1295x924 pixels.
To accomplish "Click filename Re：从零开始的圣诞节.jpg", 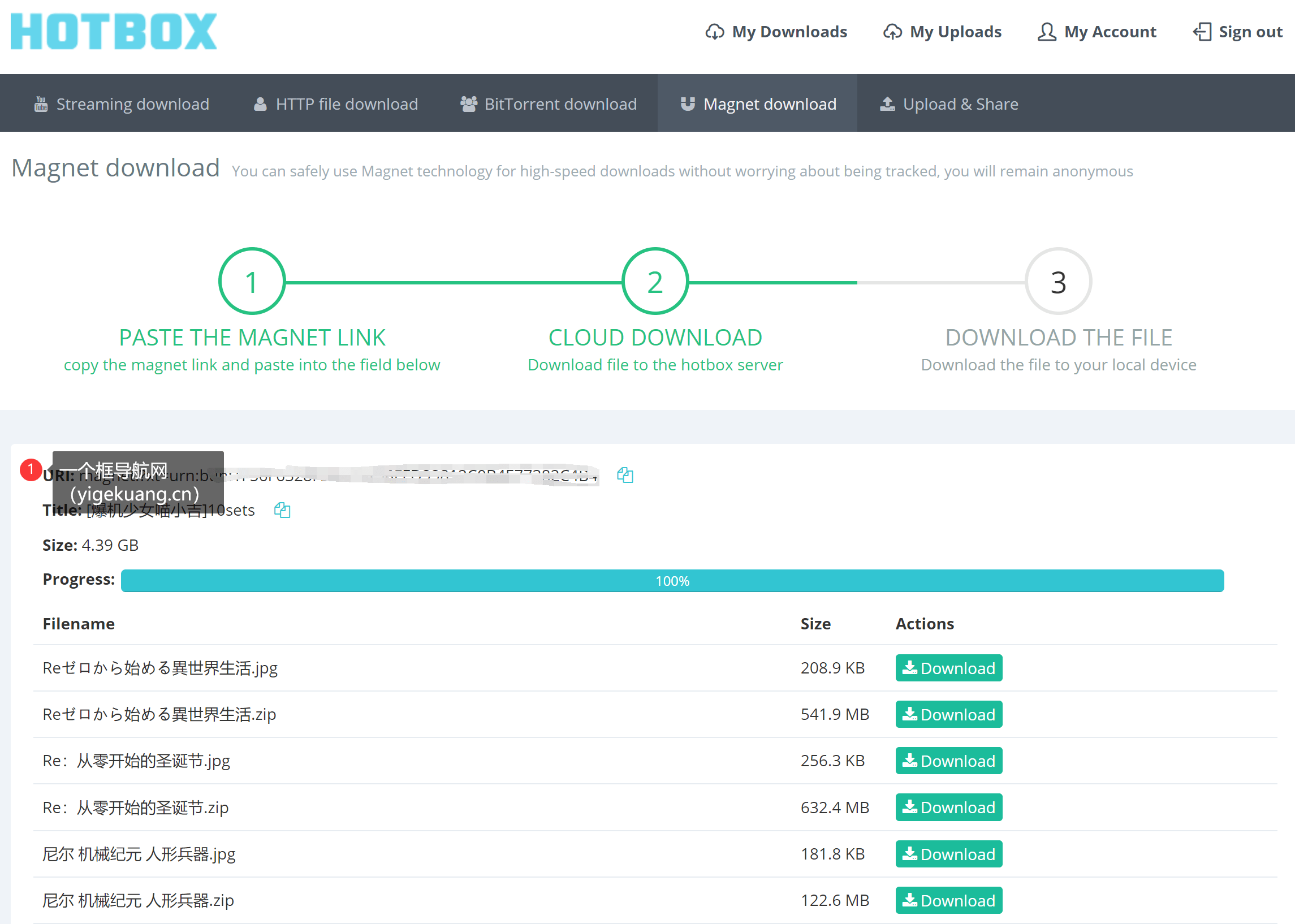I will pyautogui.click(x=136, y=761).
